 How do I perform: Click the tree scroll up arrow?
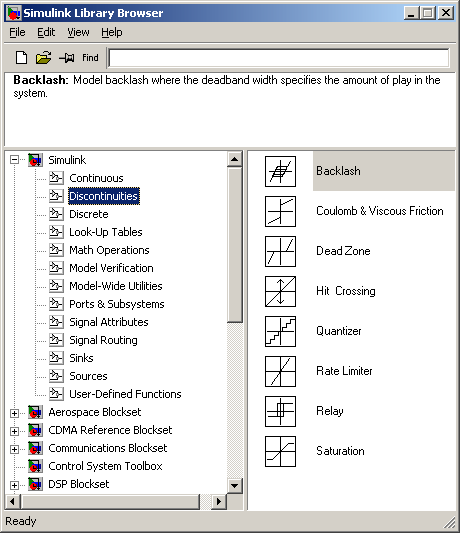235,159
